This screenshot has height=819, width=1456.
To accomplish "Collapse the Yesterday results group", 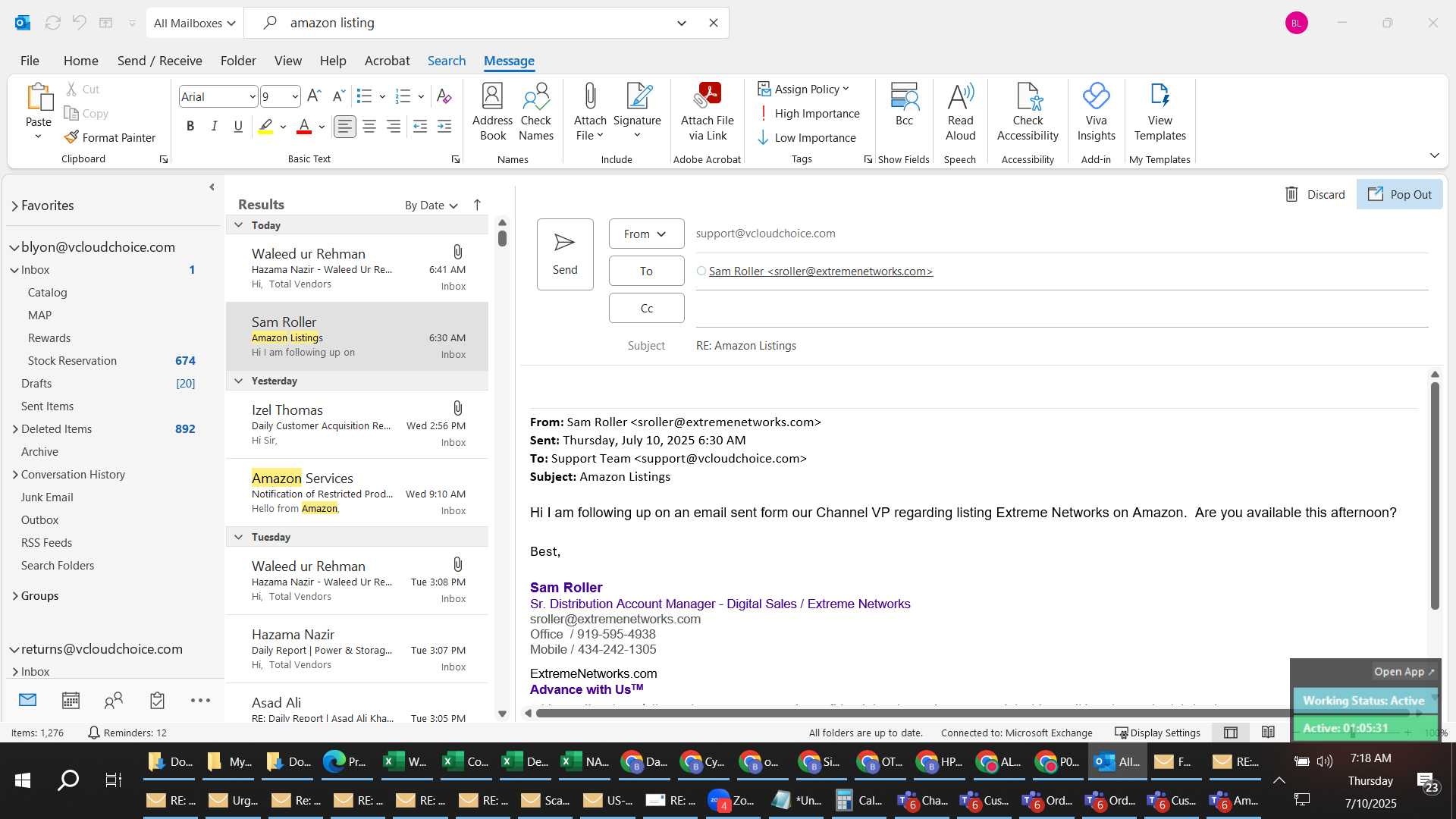I will pyautogui.click(x=238, y=381).
